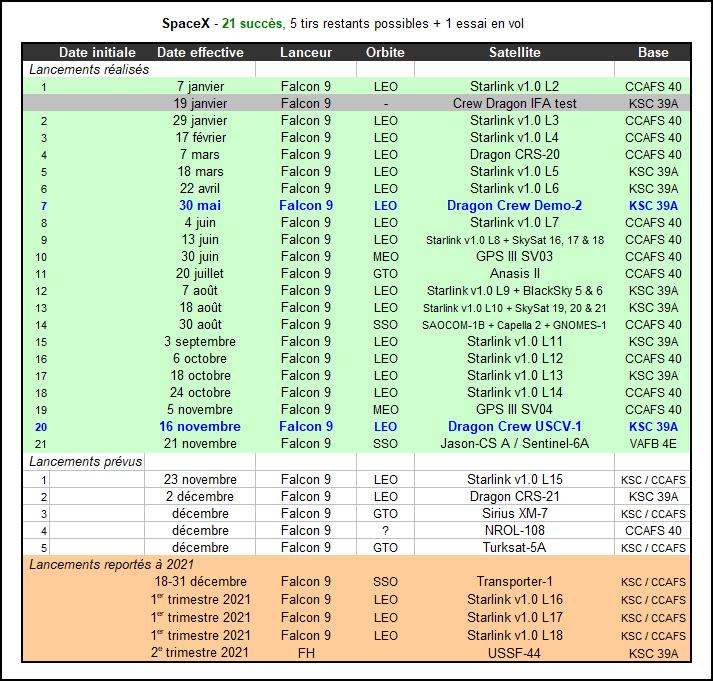The width and height of the screenshot is (713, 681).
Task: Select 'Jason-CS A / Sentinel-6A' cell
Action: (x=514, y=443)
